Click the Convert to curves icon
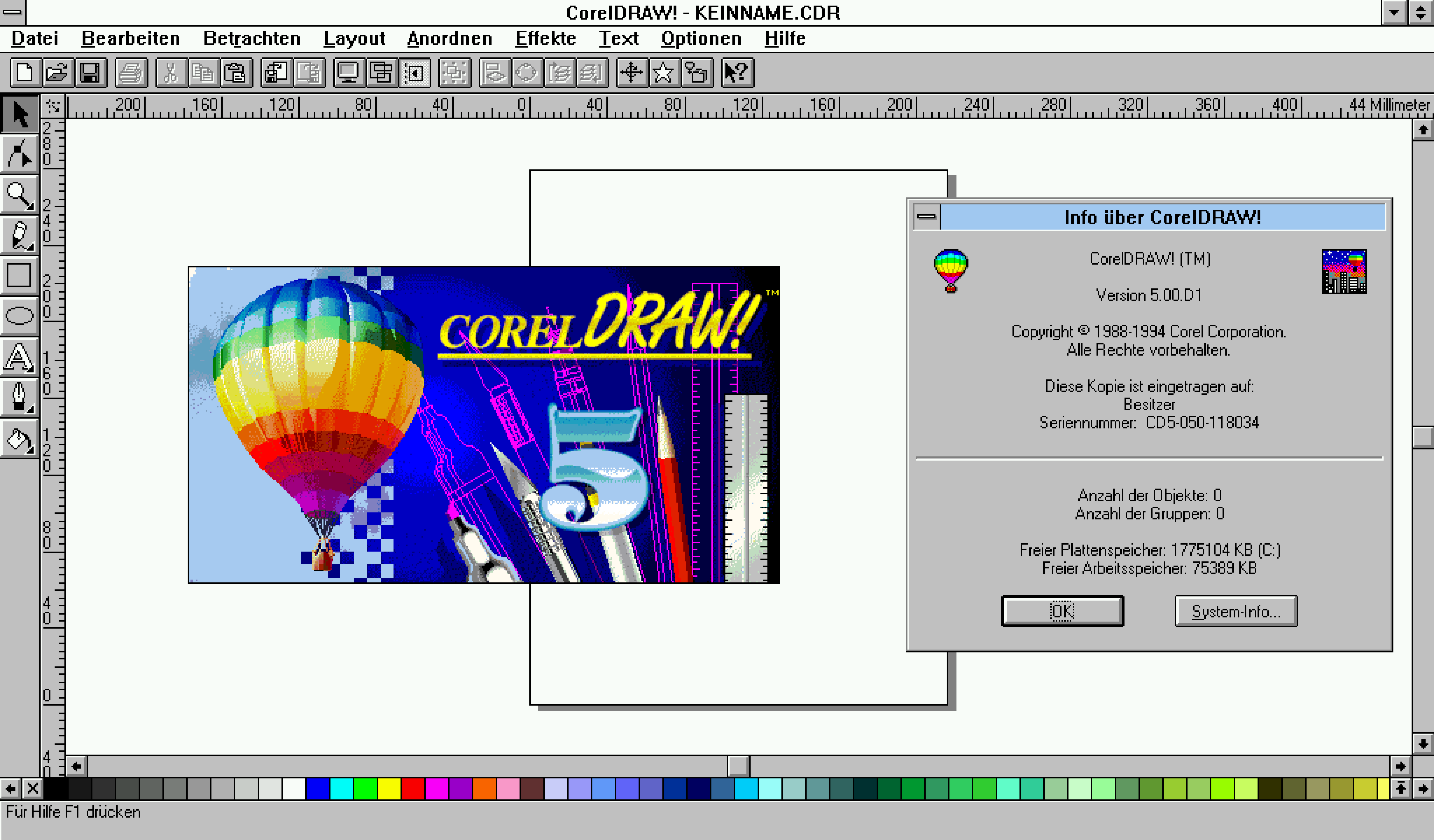This screenshot has height=840, width=1434. (528, 73)
